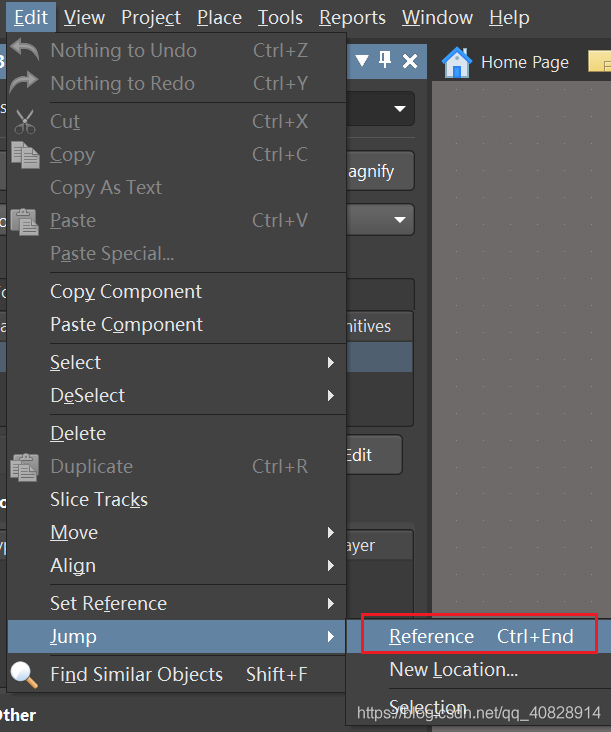
Task: Choose Nothing to Undo entry
Action: (x=176, y=50)
